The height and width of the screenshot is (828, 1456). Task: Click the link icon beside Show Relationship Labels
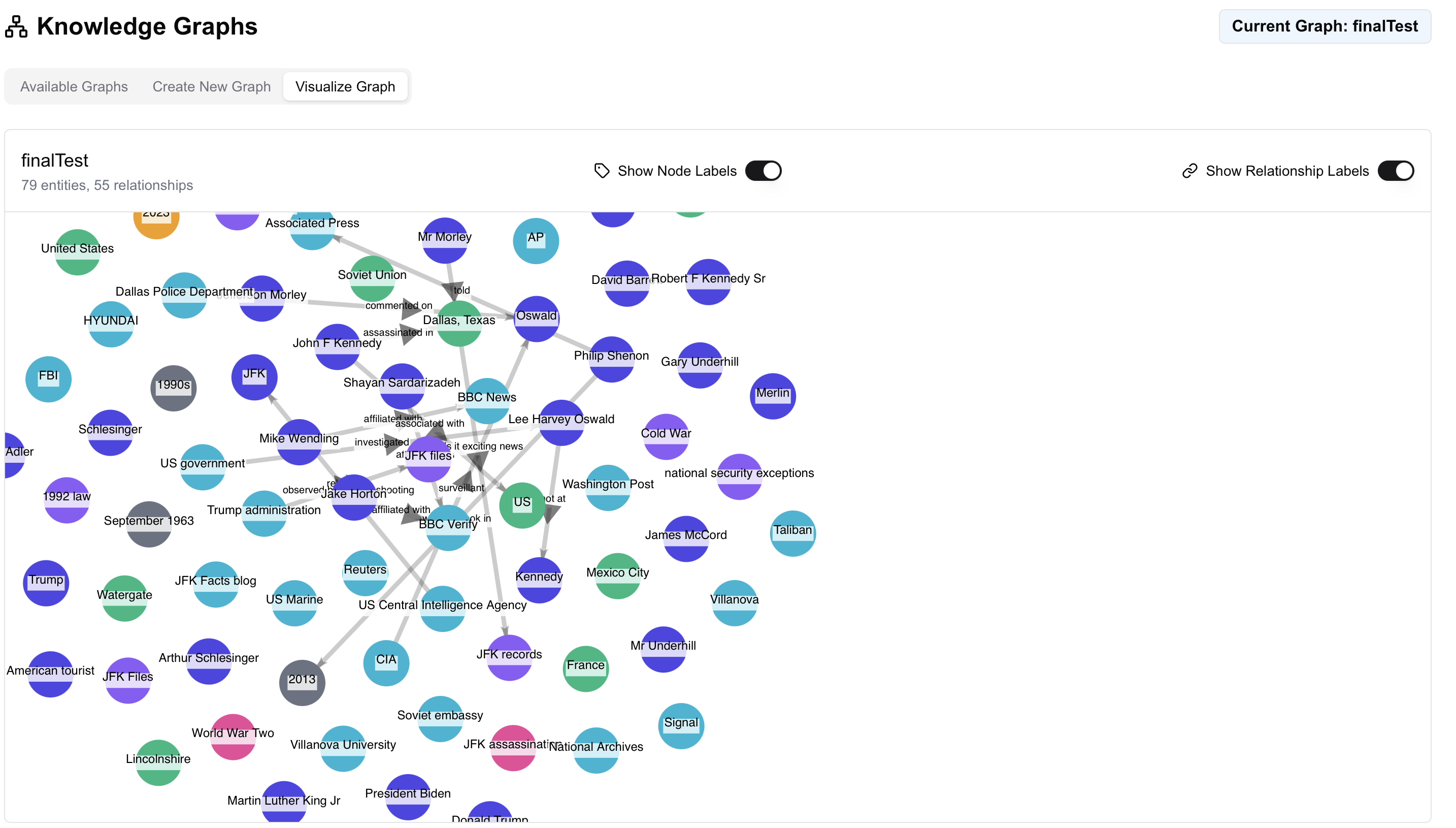pyautogui.click(x=1190, y=170)
